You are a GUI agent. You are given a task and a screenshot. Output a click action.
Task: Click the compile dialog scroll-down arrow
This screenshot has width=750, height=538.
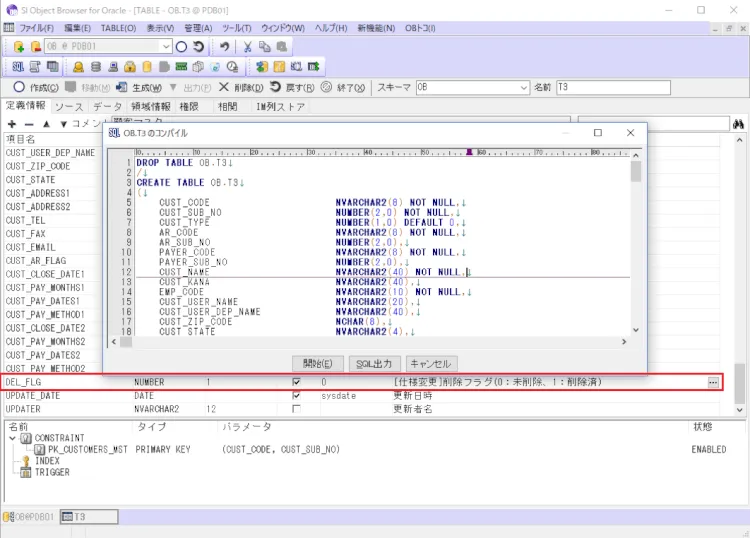[x=636, y=330]
